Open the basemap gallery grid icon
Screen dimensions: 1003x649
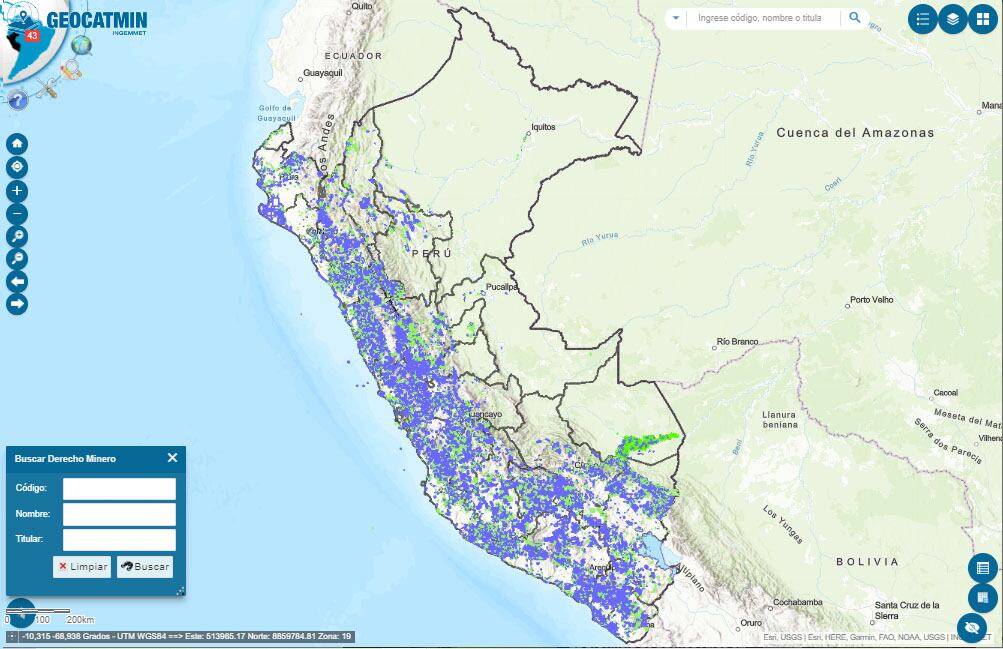click(x=983, y=18)
